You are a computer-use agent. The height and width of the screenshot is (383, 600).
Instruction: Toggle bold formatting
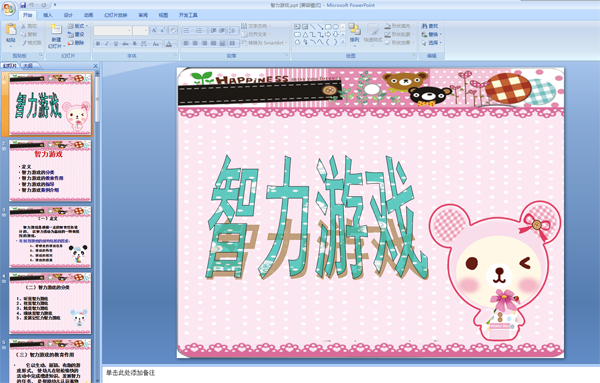point(98,44)
